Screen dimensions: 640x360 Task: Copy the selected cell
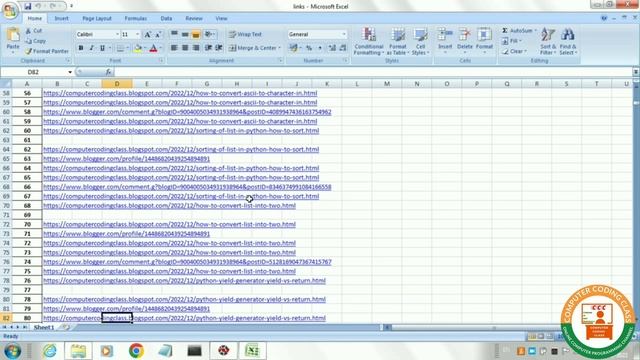coord(35,41)
